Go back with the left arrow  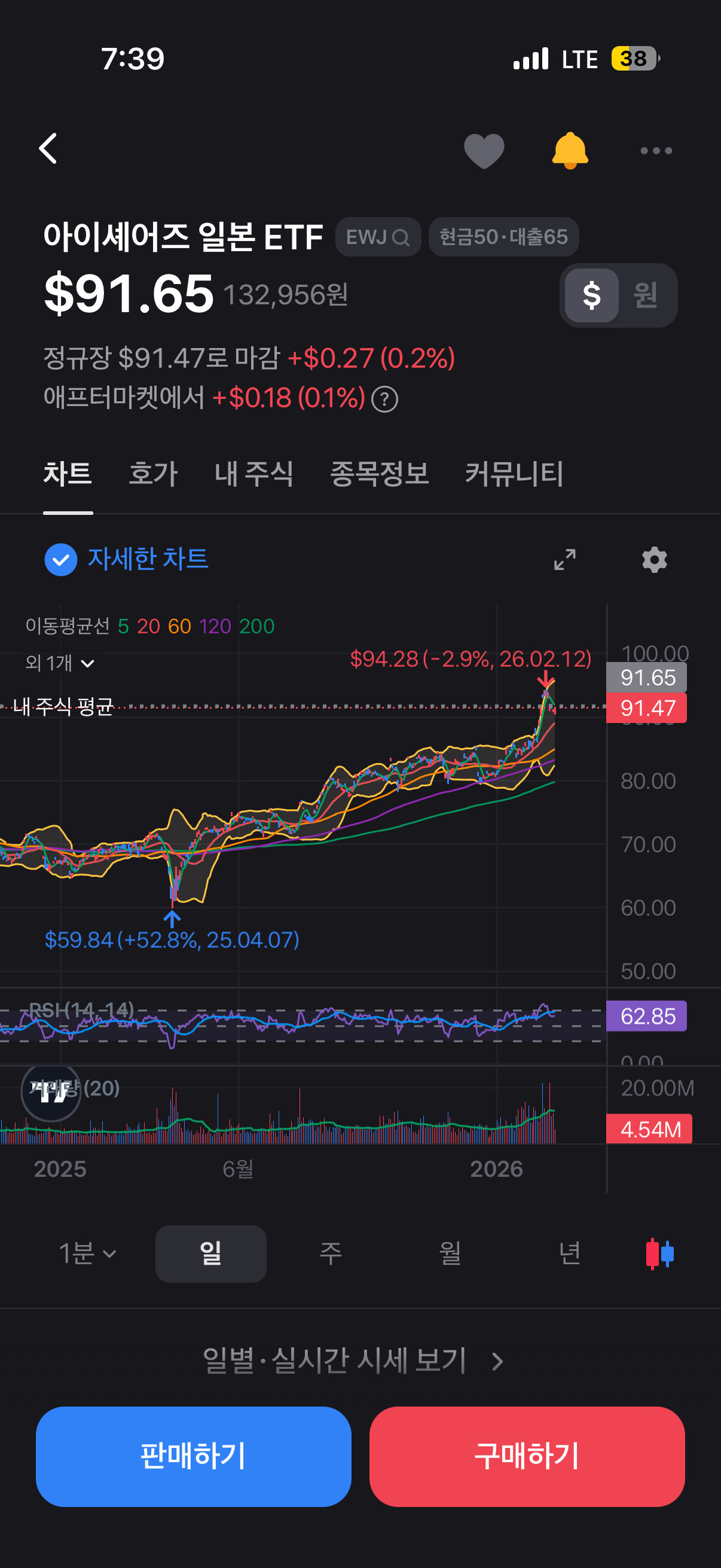(48, 149)
